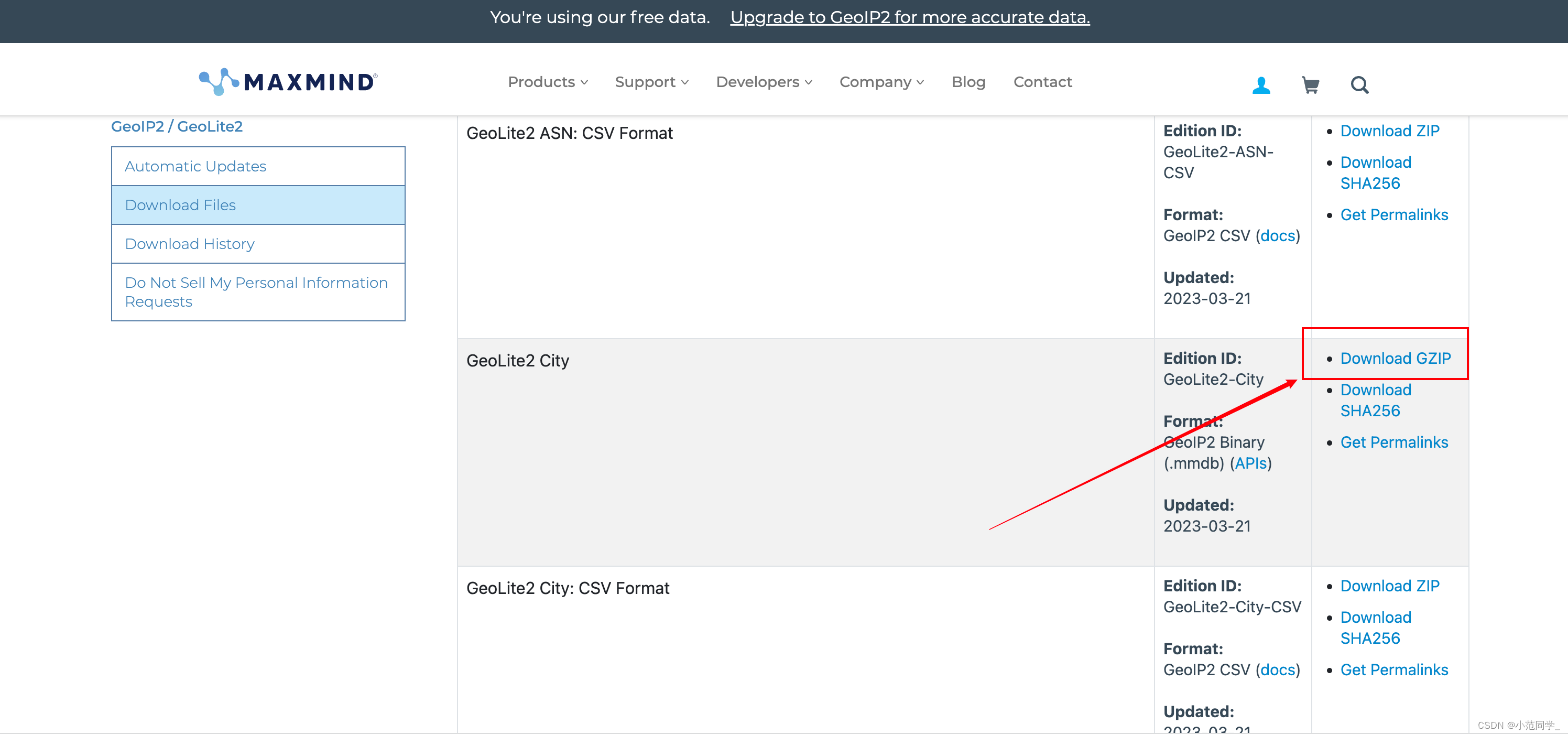The width and height of the screenshot is (1568, 735).
Task: Click GeoIP2 / GeoLite2 sidebar heading
Action: coord(177,126)
